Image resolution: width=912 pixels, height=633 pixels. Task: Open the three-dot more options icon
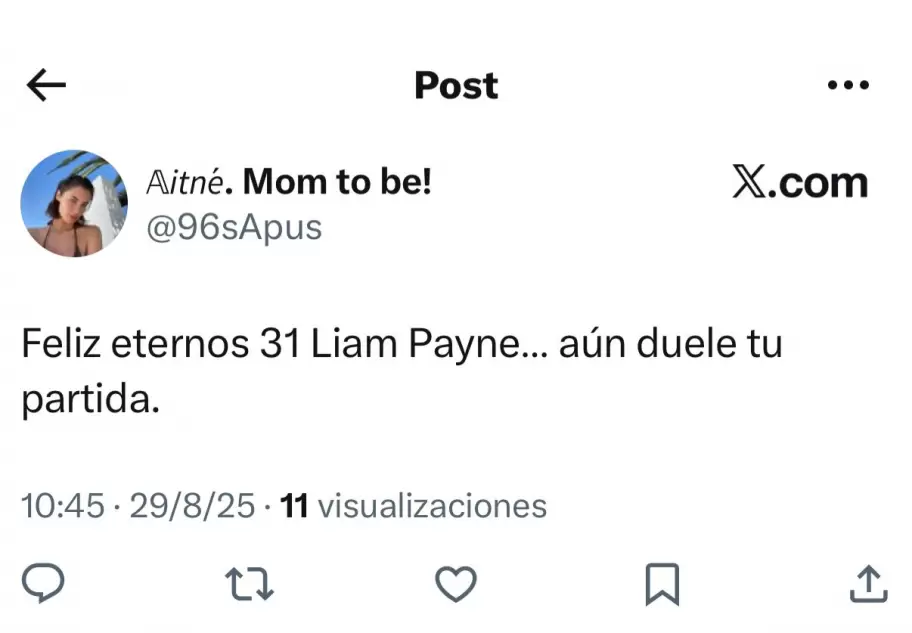(x=848, y=85)
